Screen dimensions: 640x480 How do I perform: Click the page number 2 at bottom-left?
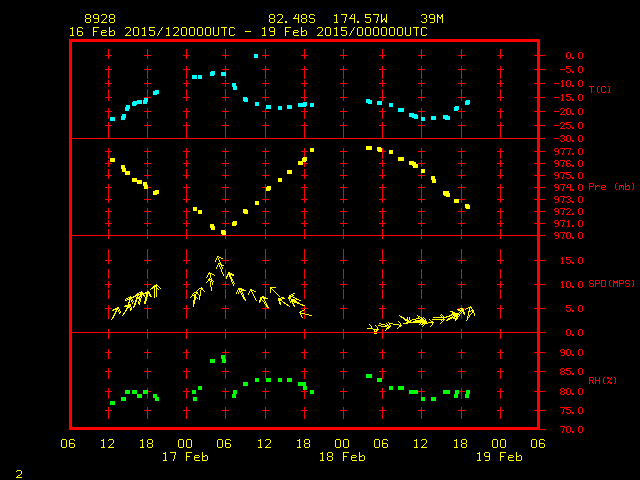pos(18,472)
